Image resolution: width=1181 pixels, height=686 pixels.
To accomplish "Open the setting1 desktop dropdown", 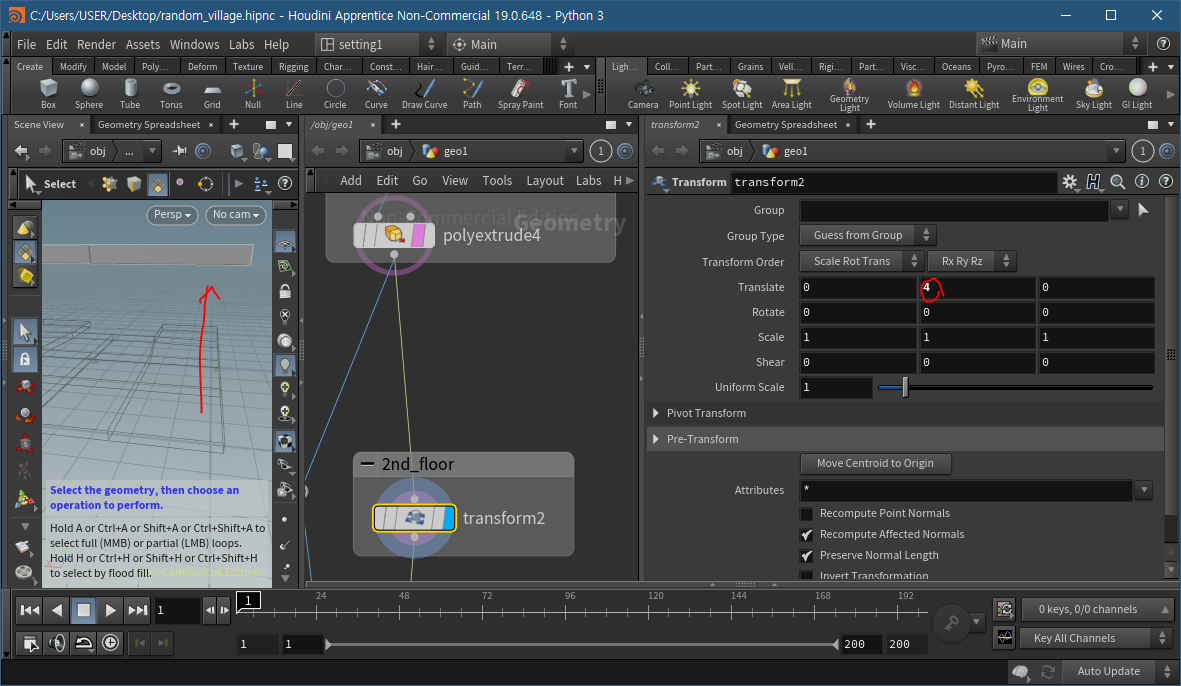I will [x=378, y=44].
